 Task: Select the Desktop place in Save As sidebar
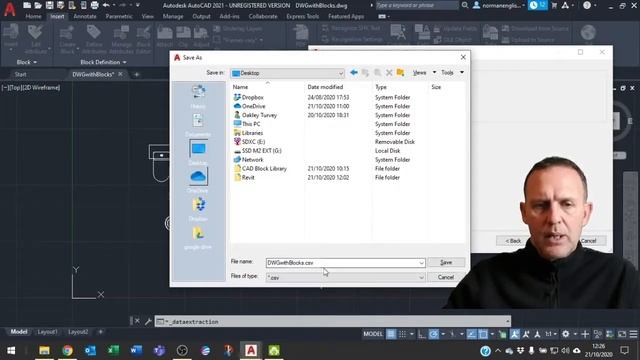(198, 153)
